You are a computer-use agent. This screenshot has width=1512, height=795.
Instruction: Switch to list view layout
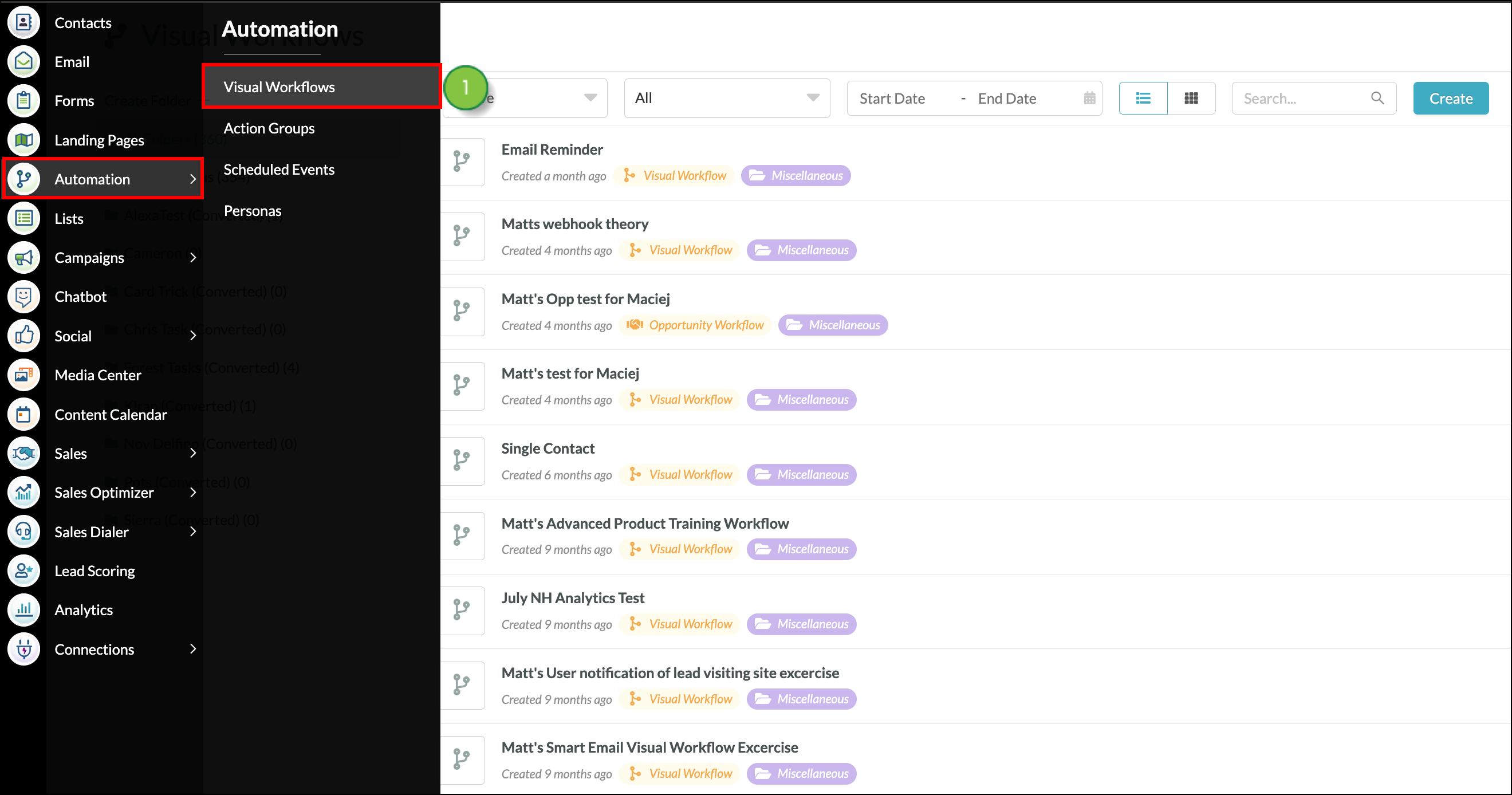[x=1143, y=98]
